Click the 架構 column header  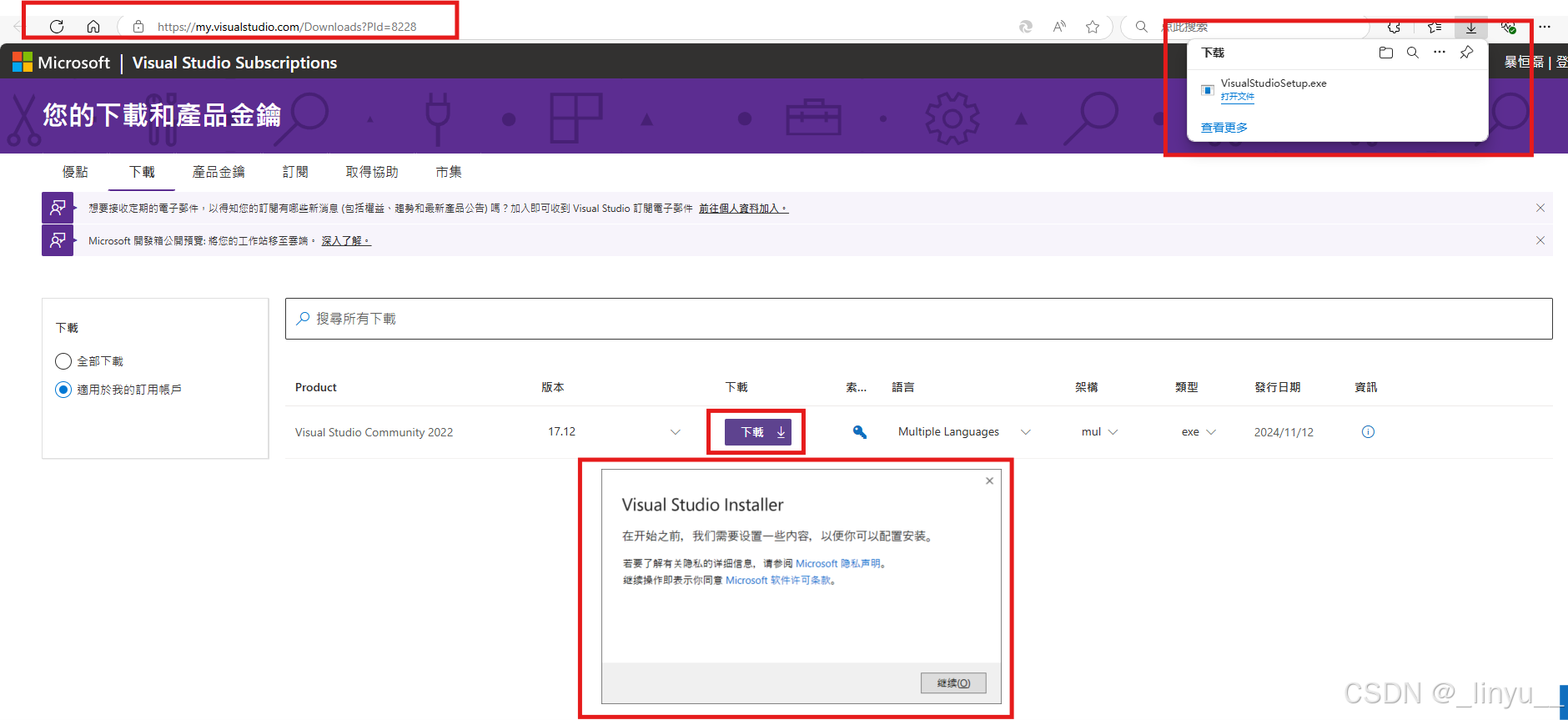tap(1087, 387)
